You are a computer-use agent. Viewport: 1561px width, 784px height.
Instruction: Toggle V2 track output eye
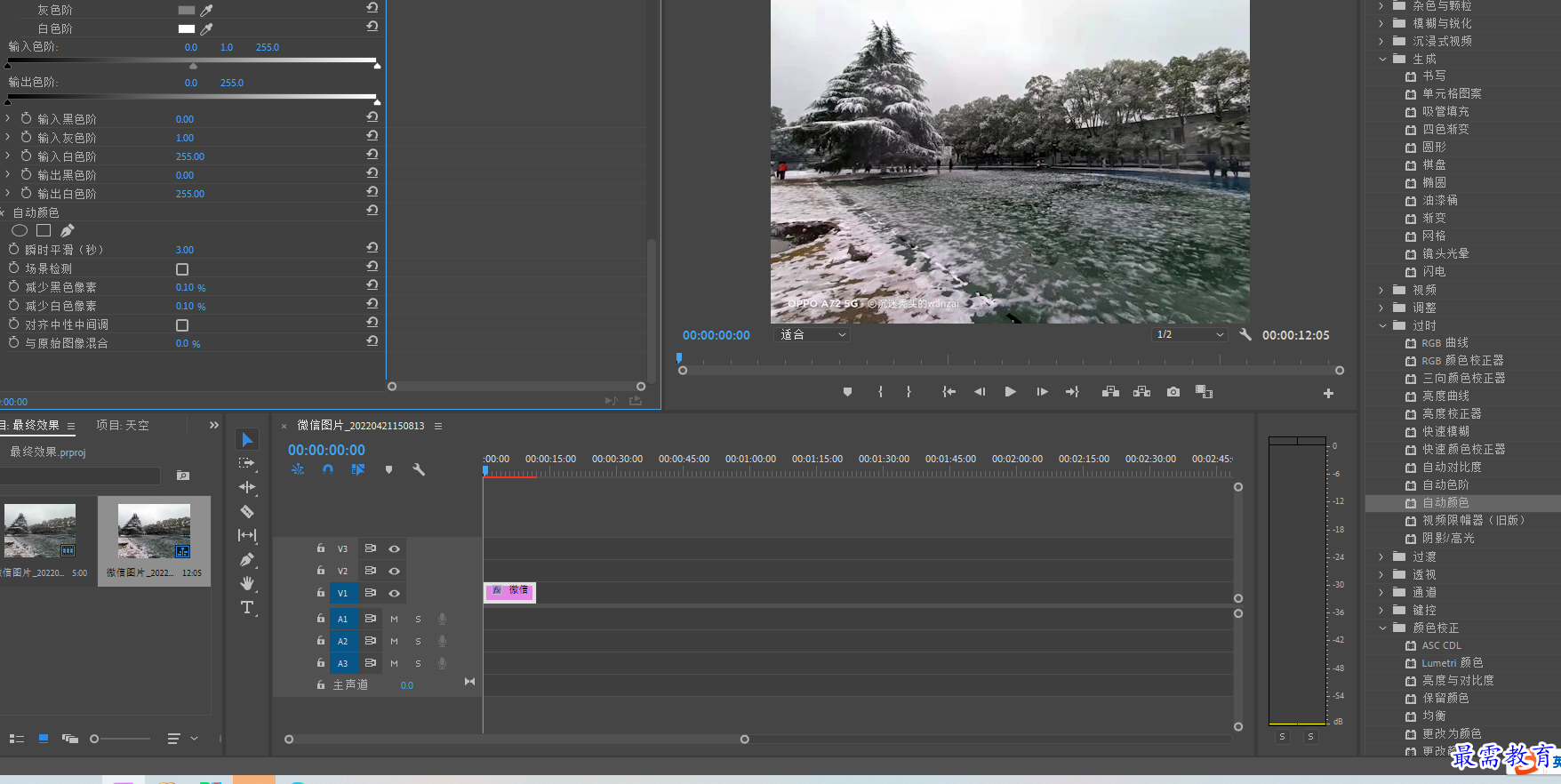pyautogui.click(x=394, y=571)
